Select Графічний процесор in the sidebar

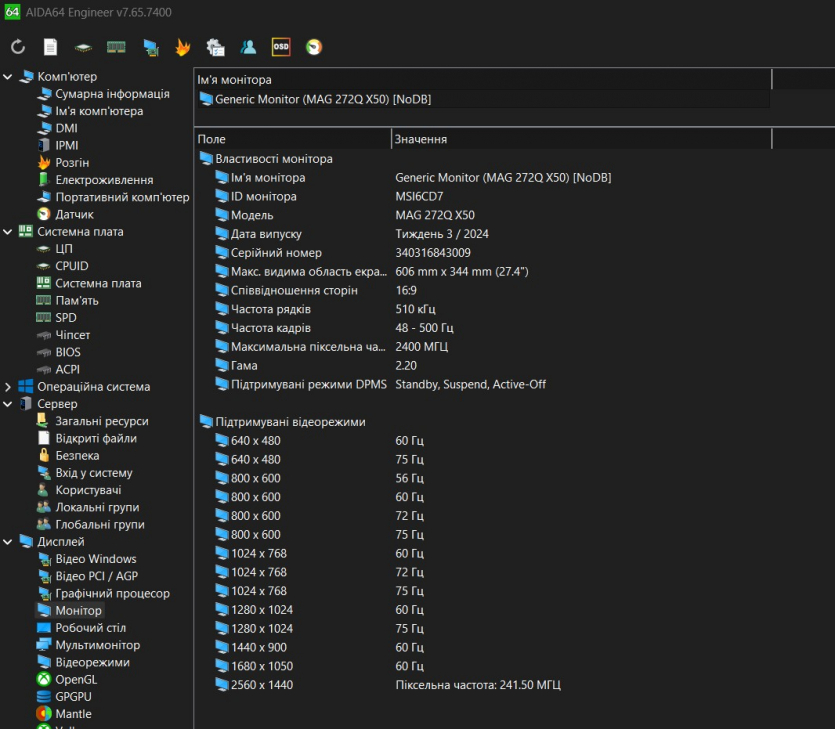coord(112,593)
